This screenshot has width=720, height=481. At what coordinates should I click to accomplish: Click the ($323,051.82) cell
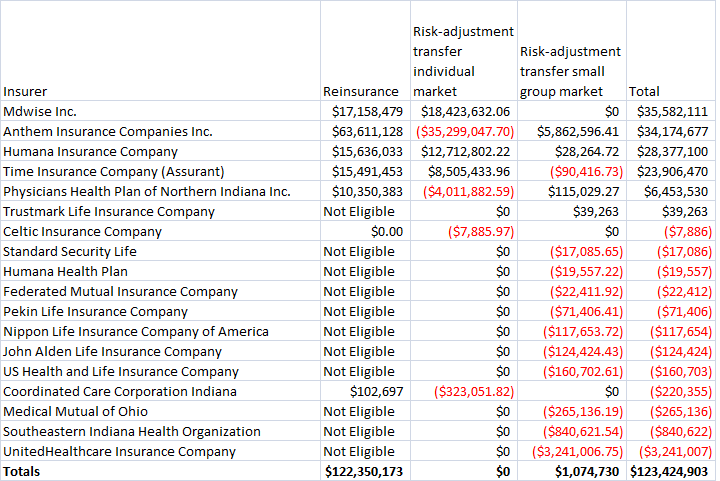click(464, 392)
